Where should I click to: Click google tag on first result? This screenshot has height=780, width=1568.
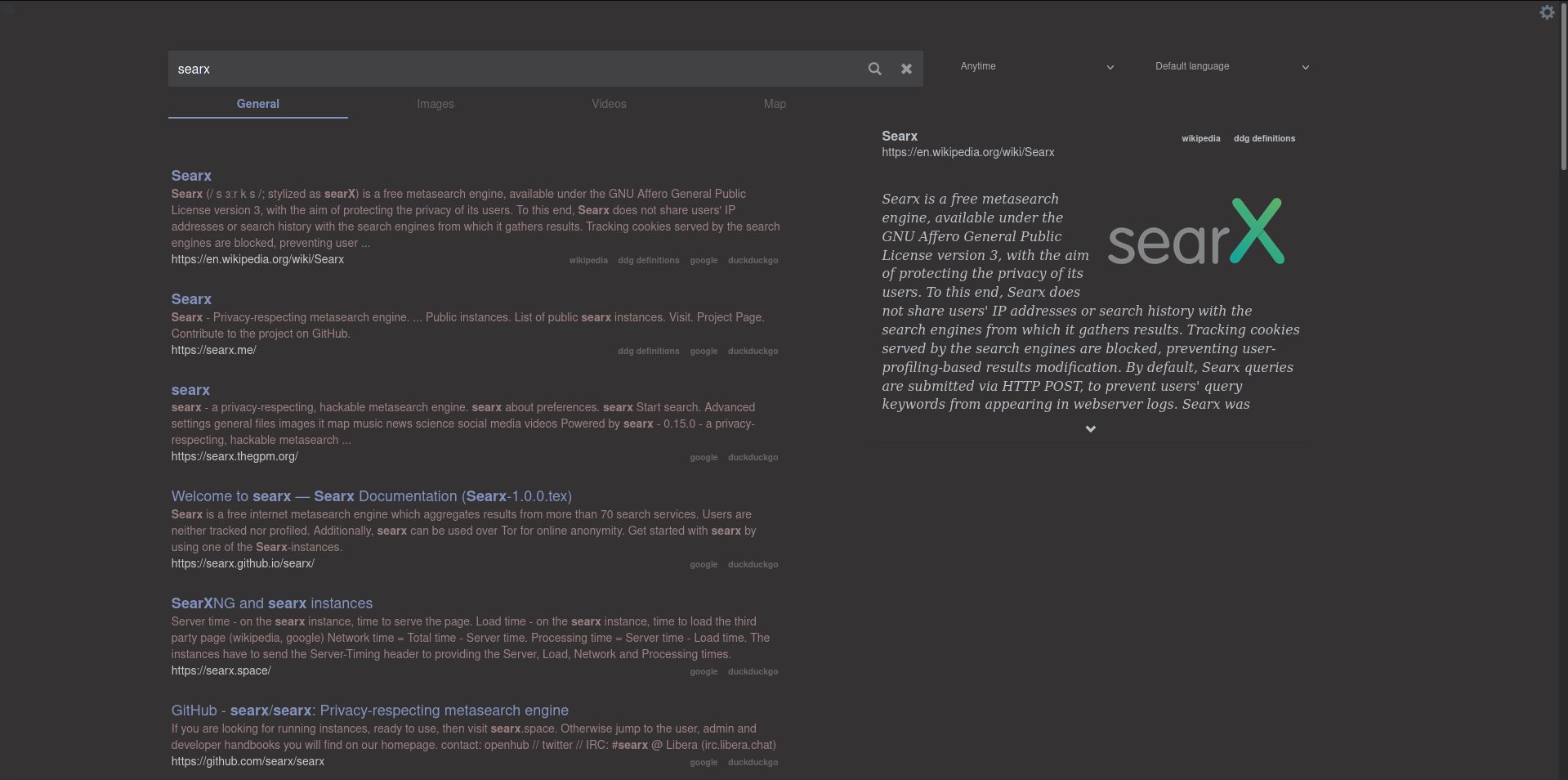pyautogui.click(x=704, y=260)
